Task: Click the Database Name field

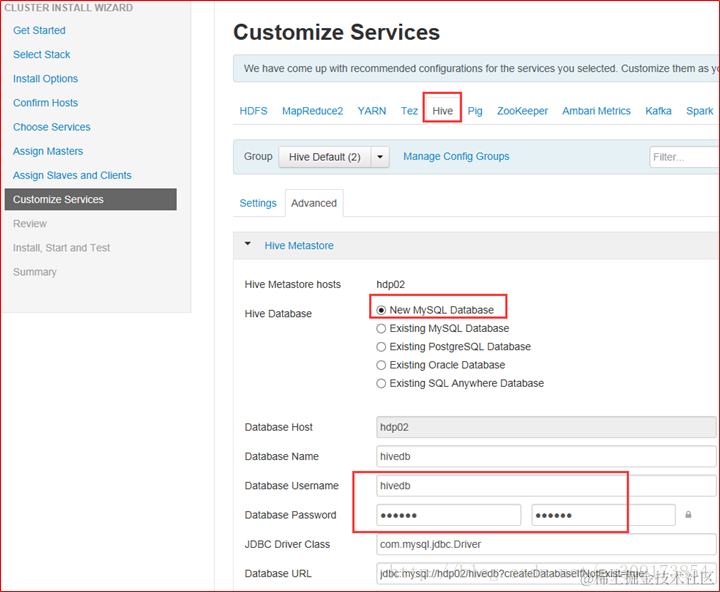Action: click(546, 457)
